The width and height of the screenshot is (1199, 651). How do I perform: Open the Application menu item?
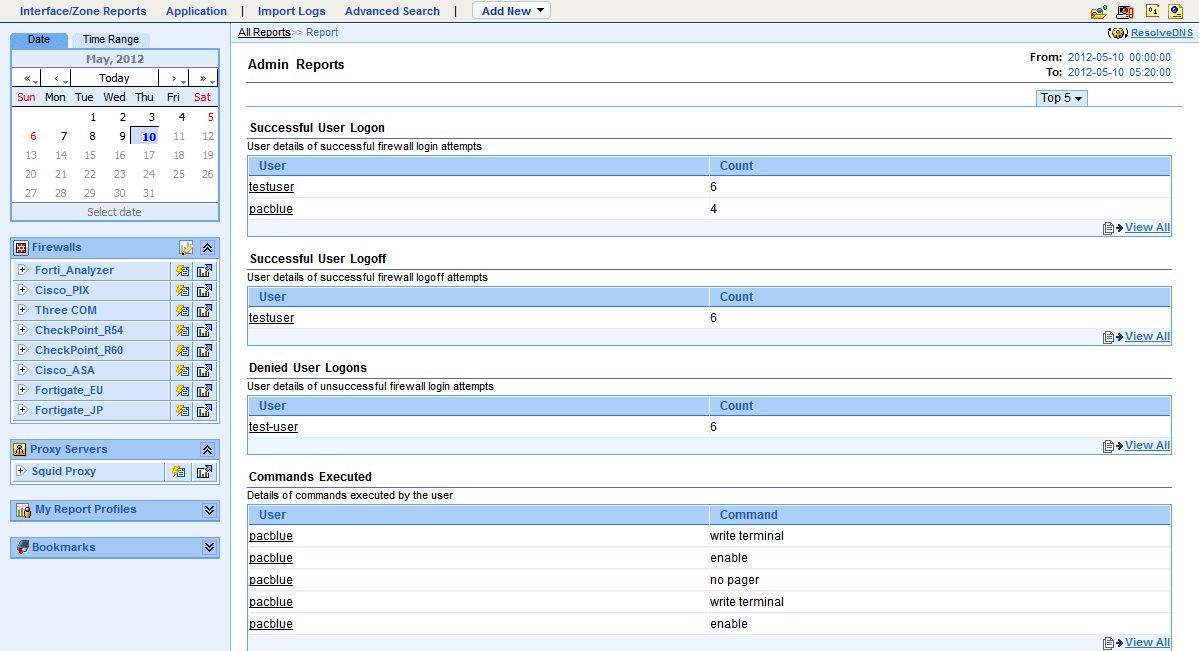(197, 11)
